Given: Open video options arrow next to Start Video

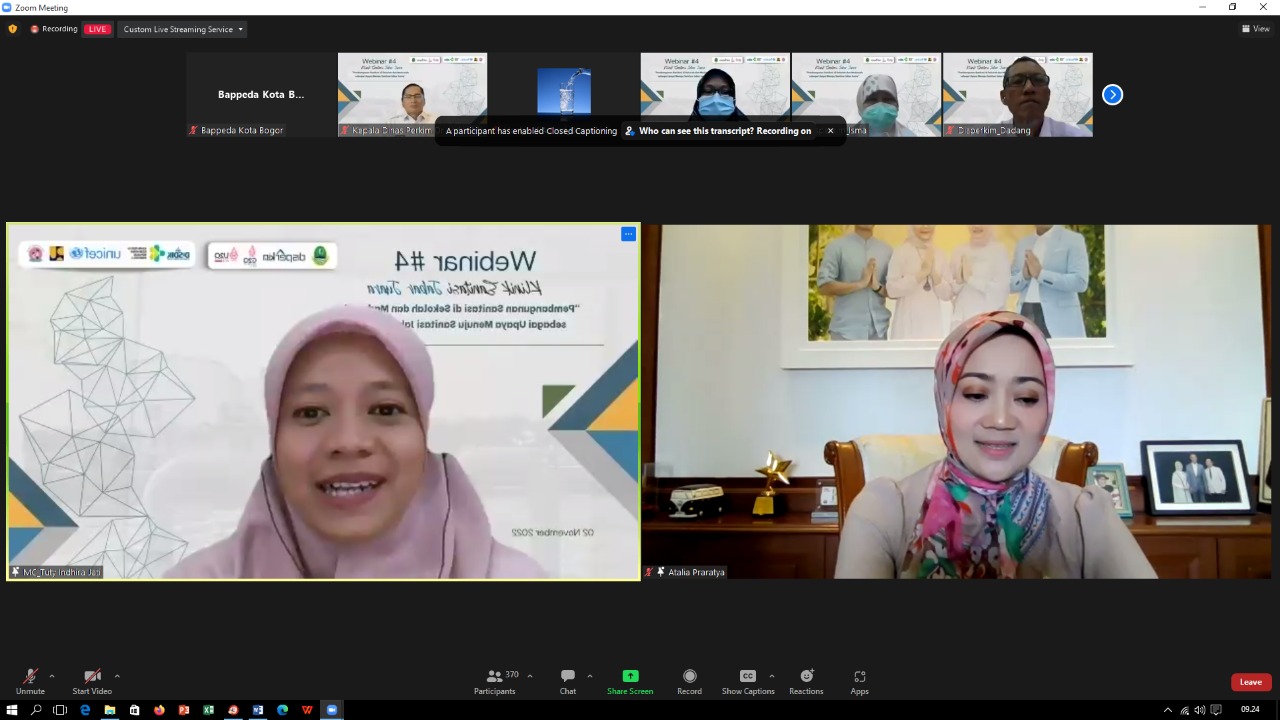Looking at the screenshot, I should coord(117,676).
